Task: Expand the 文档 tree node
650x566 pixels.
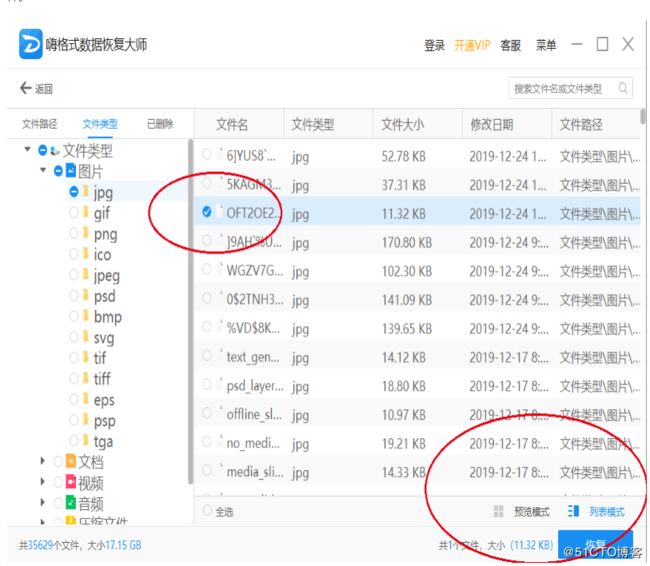Action: pos(43,462)
